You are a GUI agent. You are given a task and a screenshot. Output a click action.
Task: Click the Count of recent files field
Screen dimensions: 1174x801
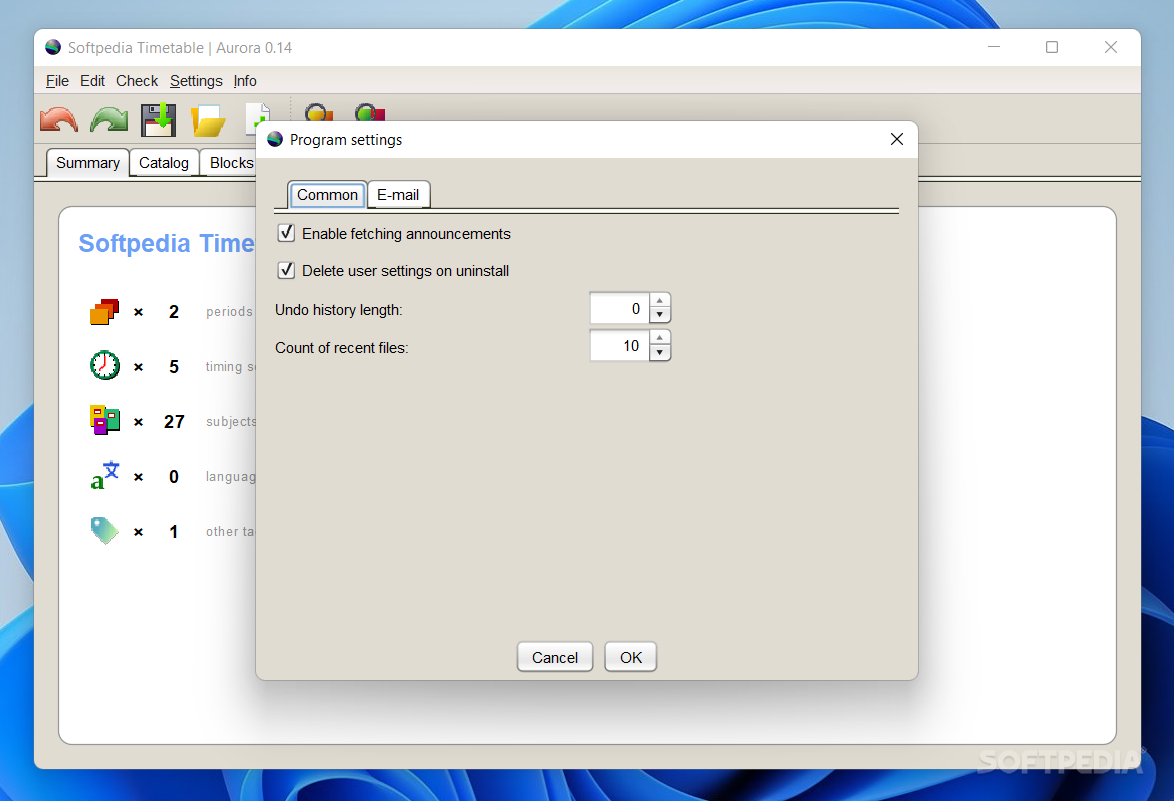click(620, 346)
